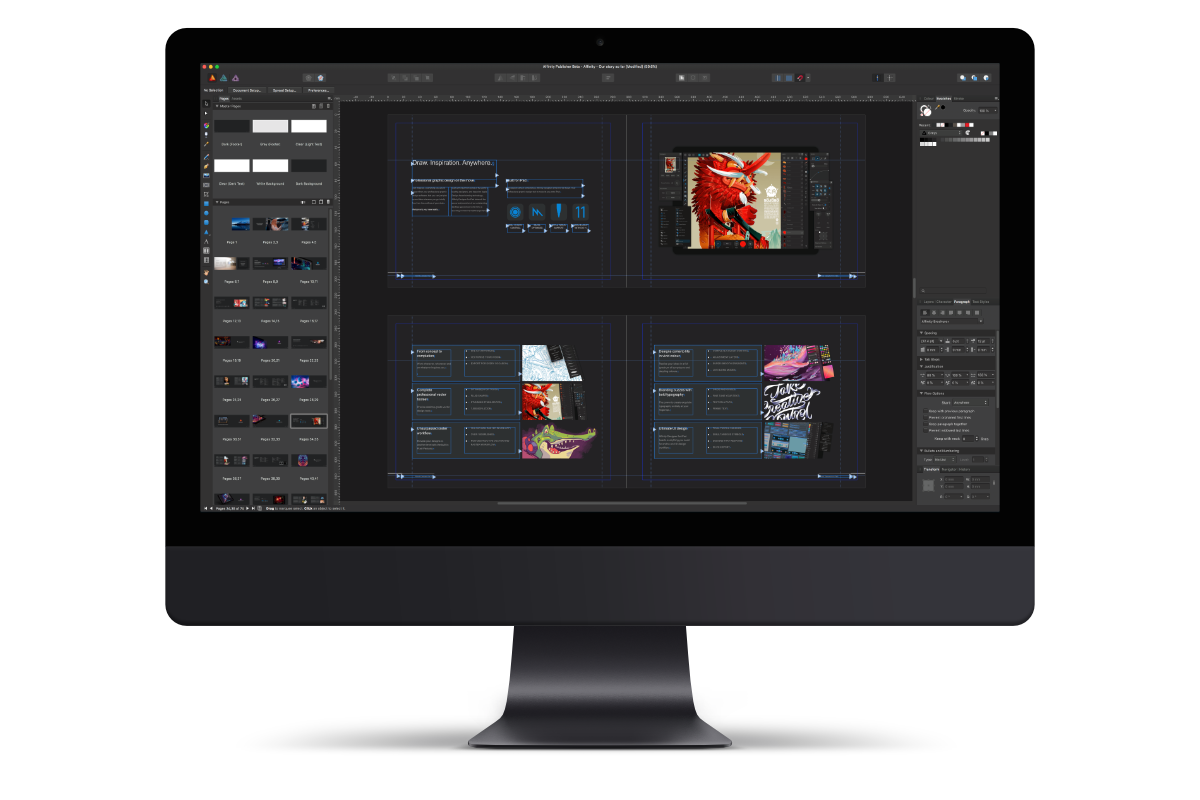Collapse the Spacing section

tap(921, 333)
